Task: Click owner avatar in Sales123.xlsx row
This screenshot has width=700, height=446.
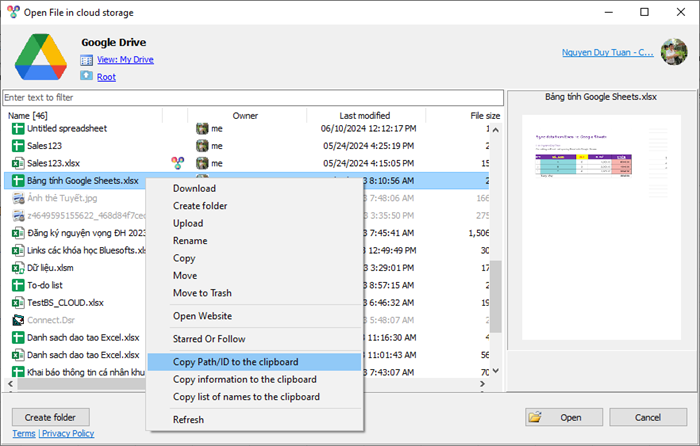Action: [x=202, y=163]
